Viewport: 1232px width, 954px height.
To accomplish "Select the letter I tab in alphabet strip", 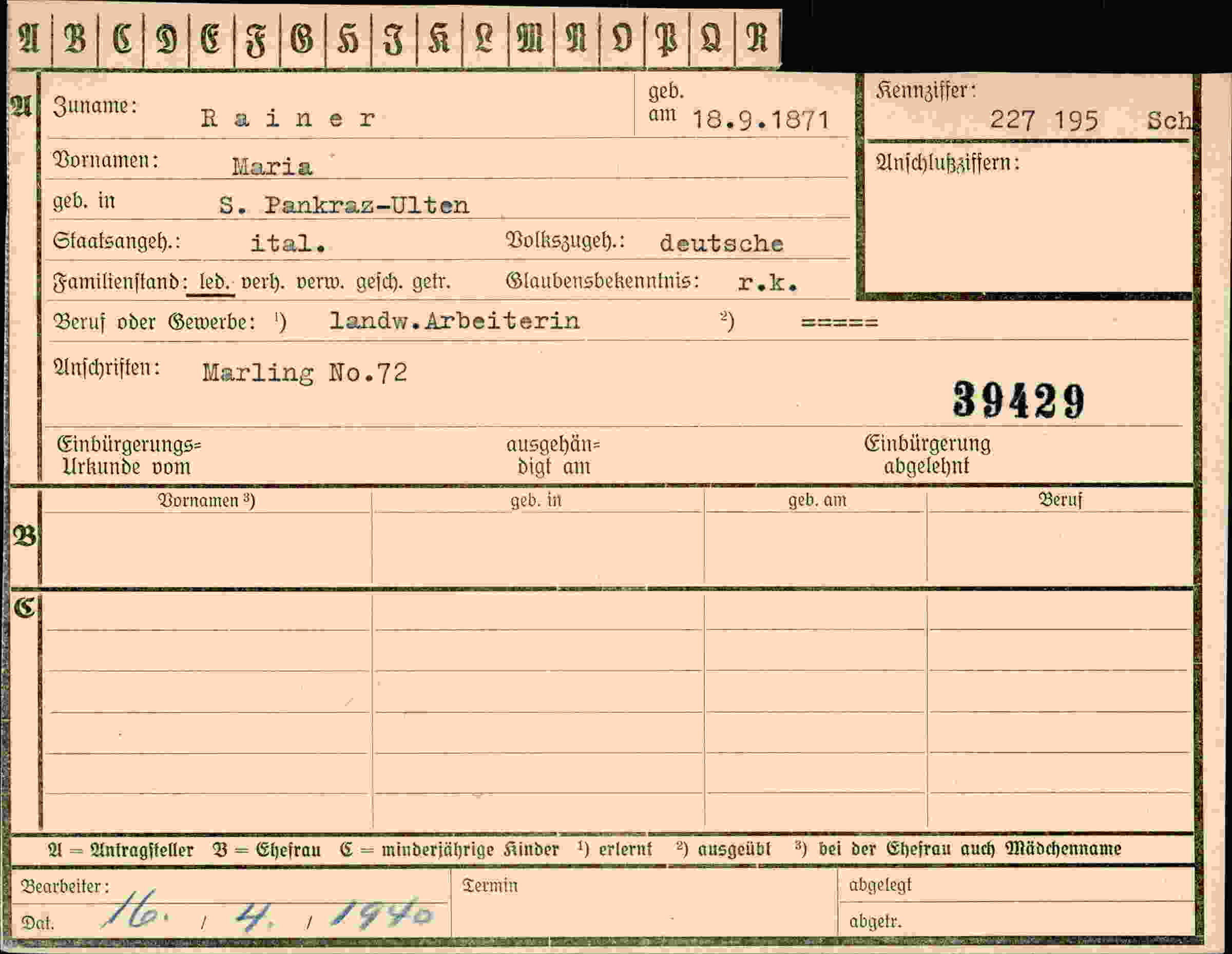I will tap(394, 39).
